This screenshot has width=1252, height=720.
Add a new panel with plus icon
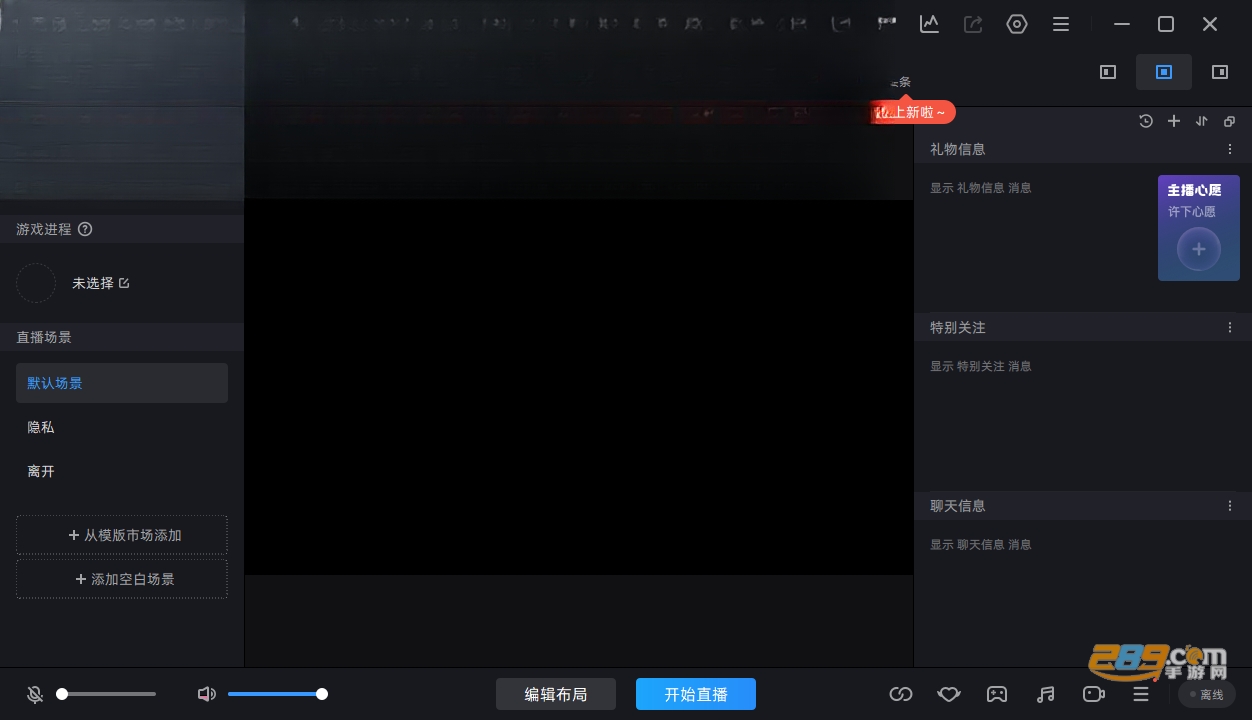click(1174, 121)
